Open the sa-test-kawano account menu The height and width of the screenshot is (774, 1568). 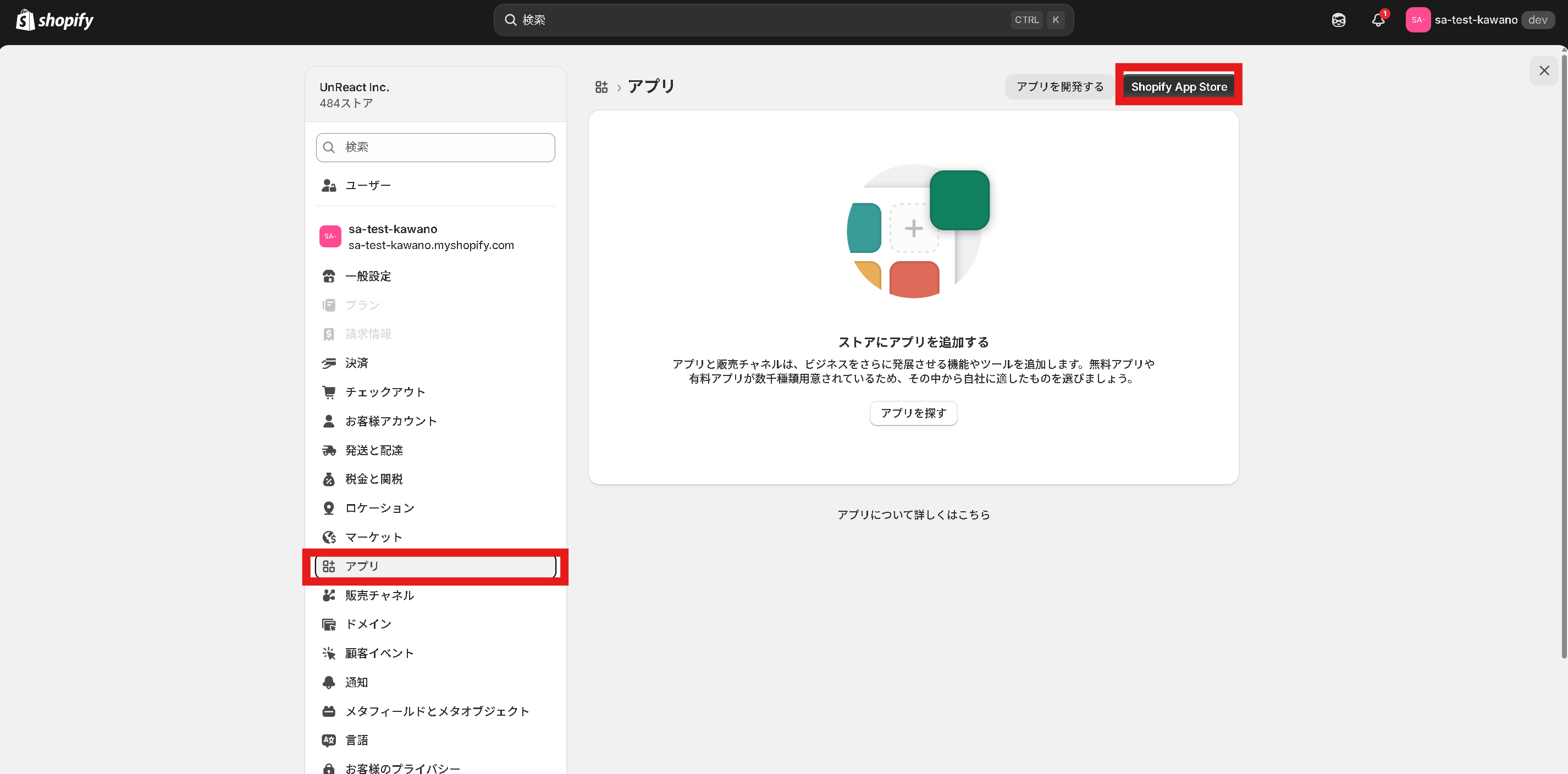(x=1479, y=20)
